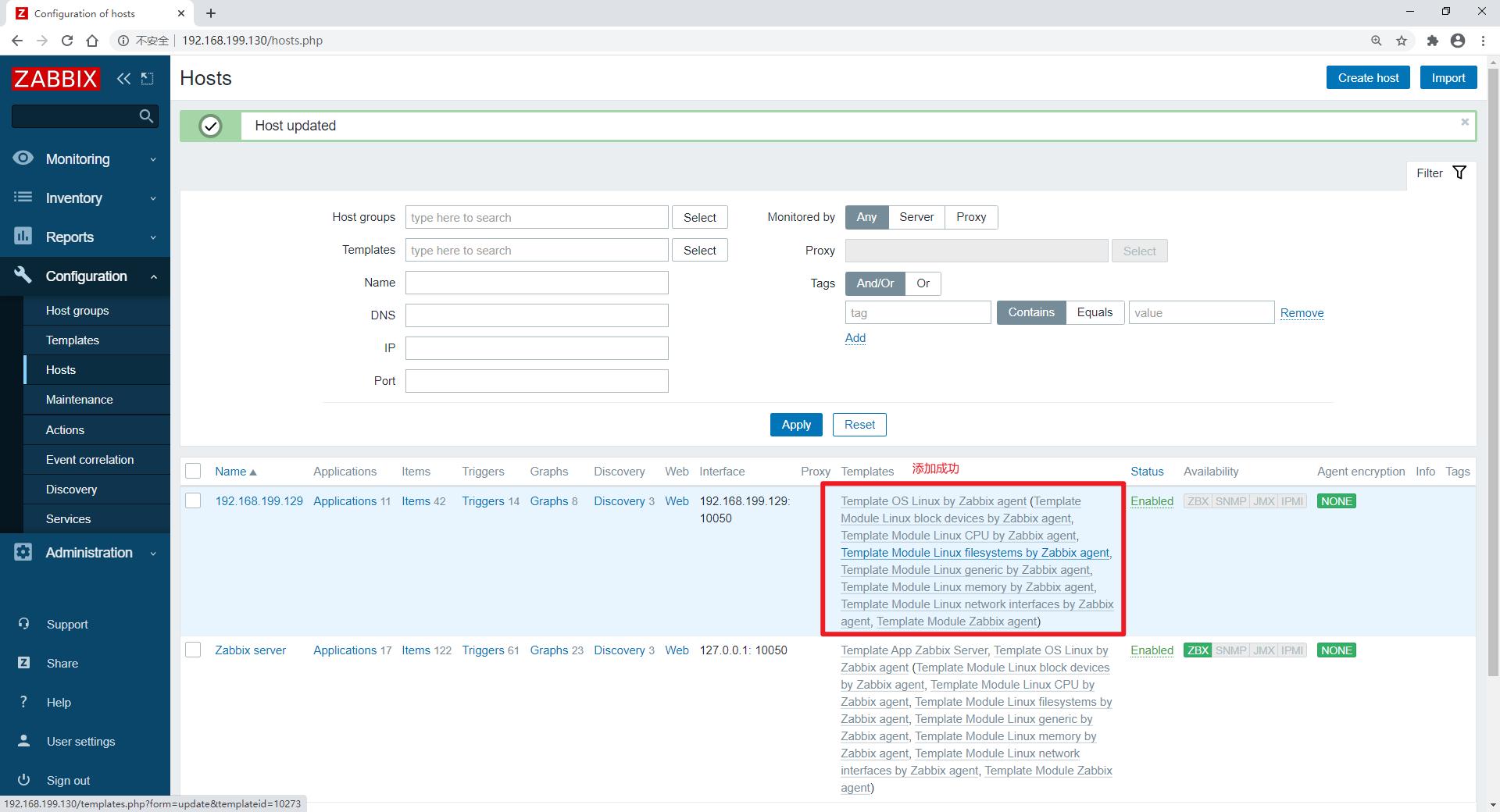Viewport: 1500px width, 812px height.
Task: Click the Reports chart icon
Action: pyautogui.click(x=23, y=236)
